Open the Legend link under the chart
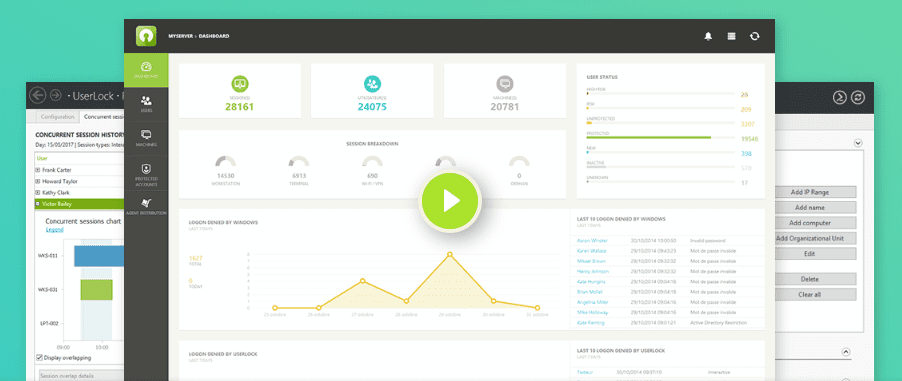The image size is (902, 381). coord(55,230)
